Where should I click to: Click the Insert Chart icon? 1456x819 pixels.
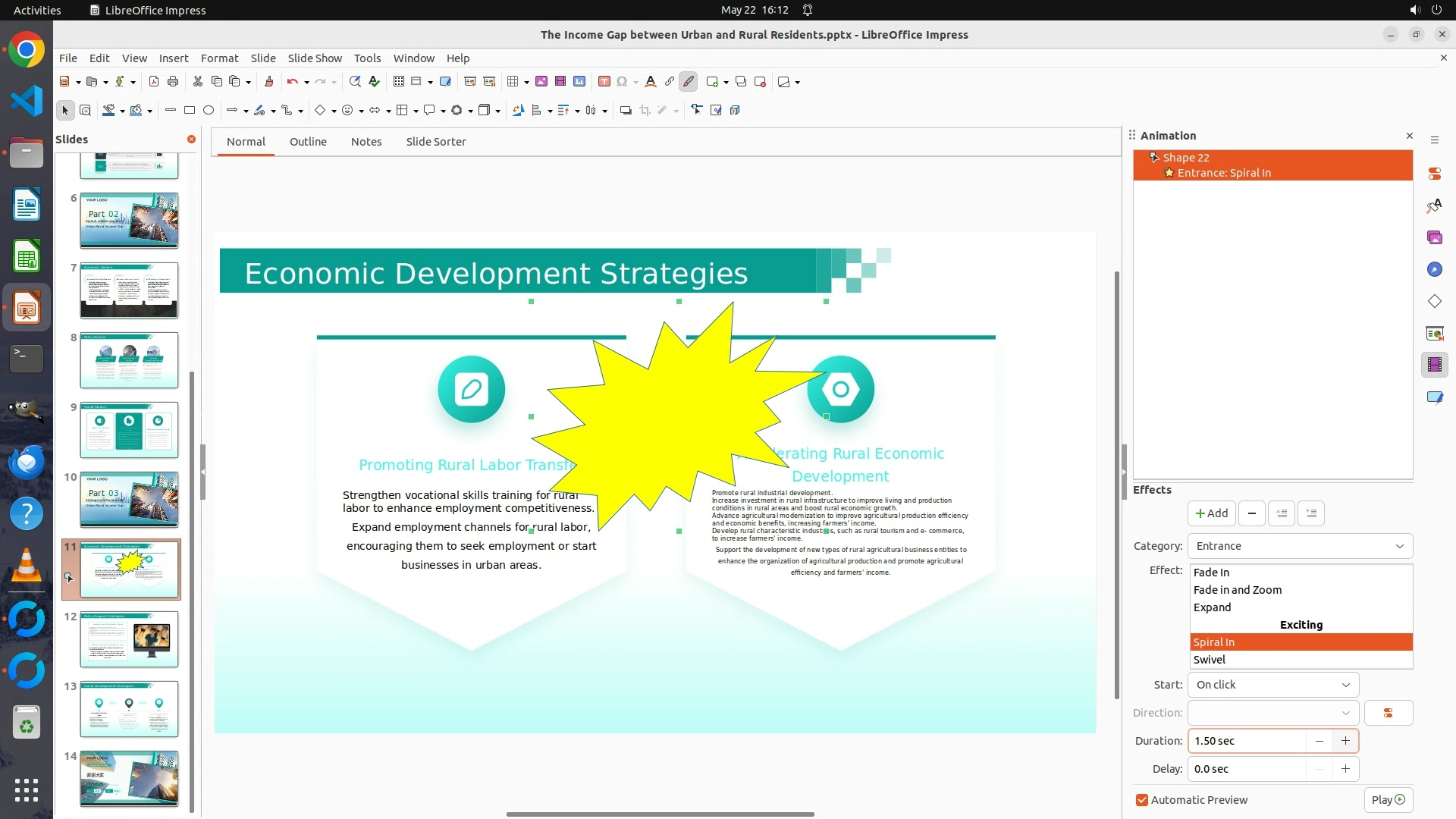[579, 82]
